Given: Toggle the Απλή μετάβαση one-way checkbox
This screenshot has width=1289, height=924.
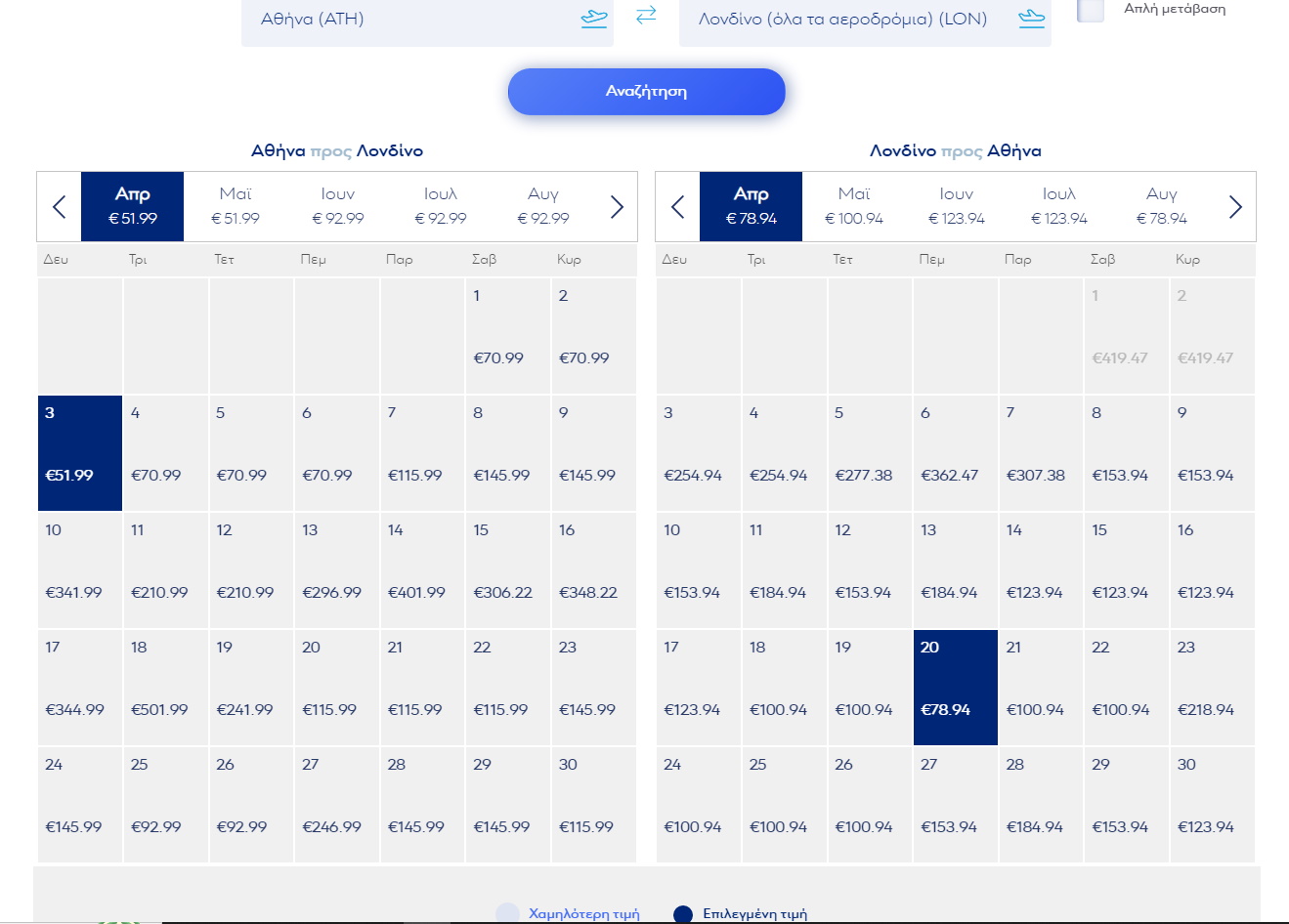Looking at the screenshot, I should click(x=1091, y=10).
